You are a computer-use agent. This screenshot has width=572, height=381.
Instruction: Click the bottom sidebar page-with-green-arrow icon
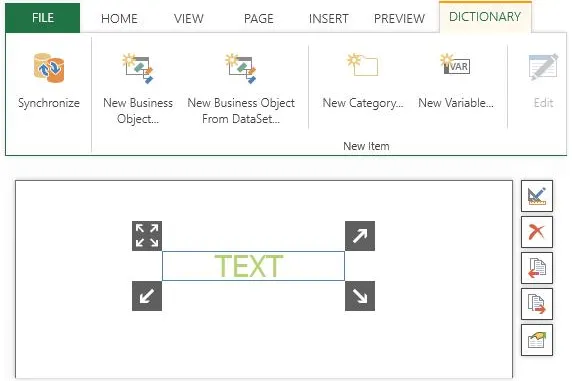pyautogui.click(x=537, y=340)
